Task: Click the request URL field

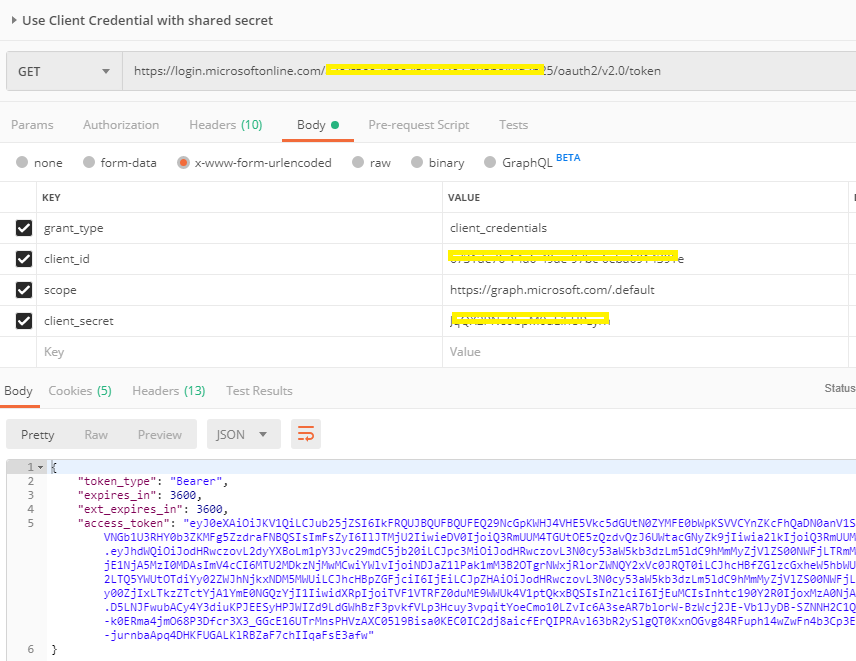Action: point(489,71)
